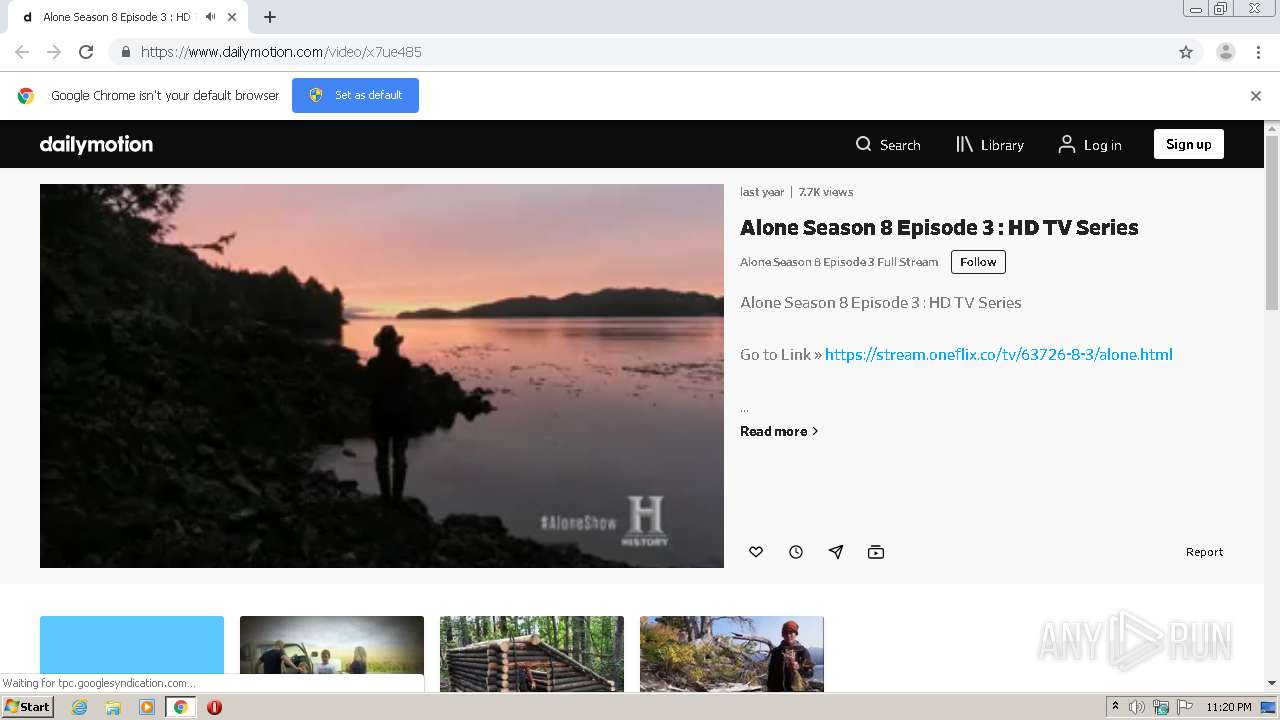Open the Library section

990,145
